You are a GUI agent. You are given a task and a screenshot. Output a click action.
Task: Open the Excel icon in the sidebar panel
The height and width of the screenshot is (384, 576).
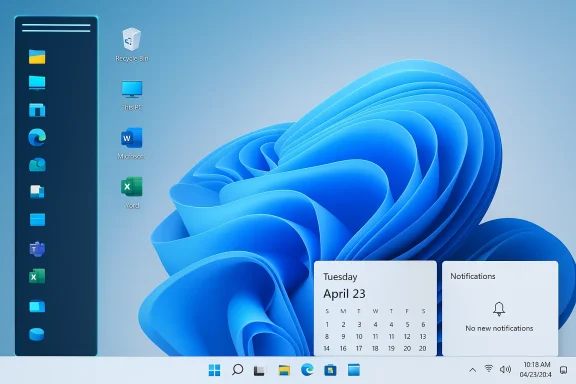(37, 276)
